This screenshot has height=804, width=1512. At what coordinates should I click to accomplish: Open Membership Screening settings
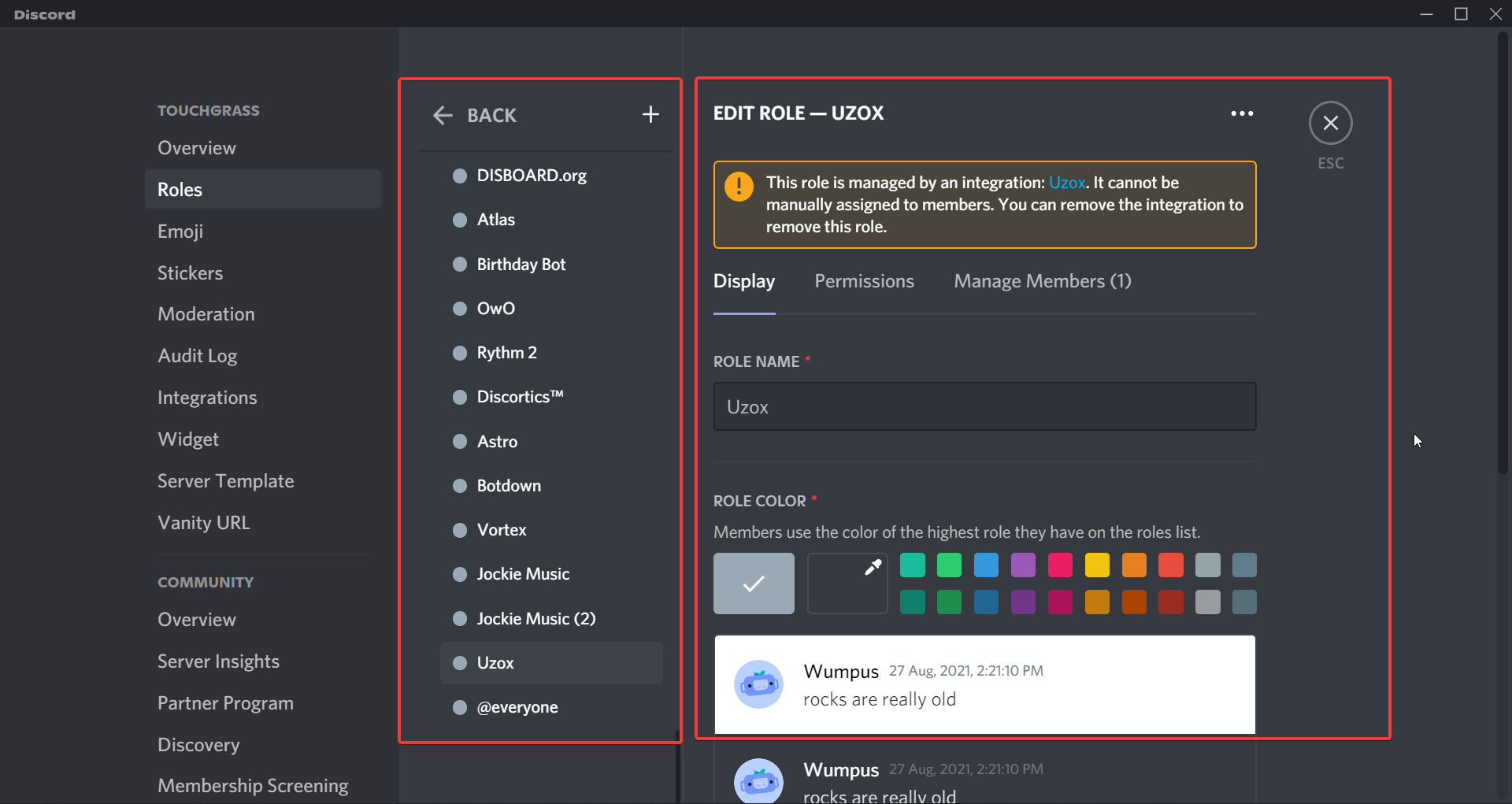click(263, 786)
